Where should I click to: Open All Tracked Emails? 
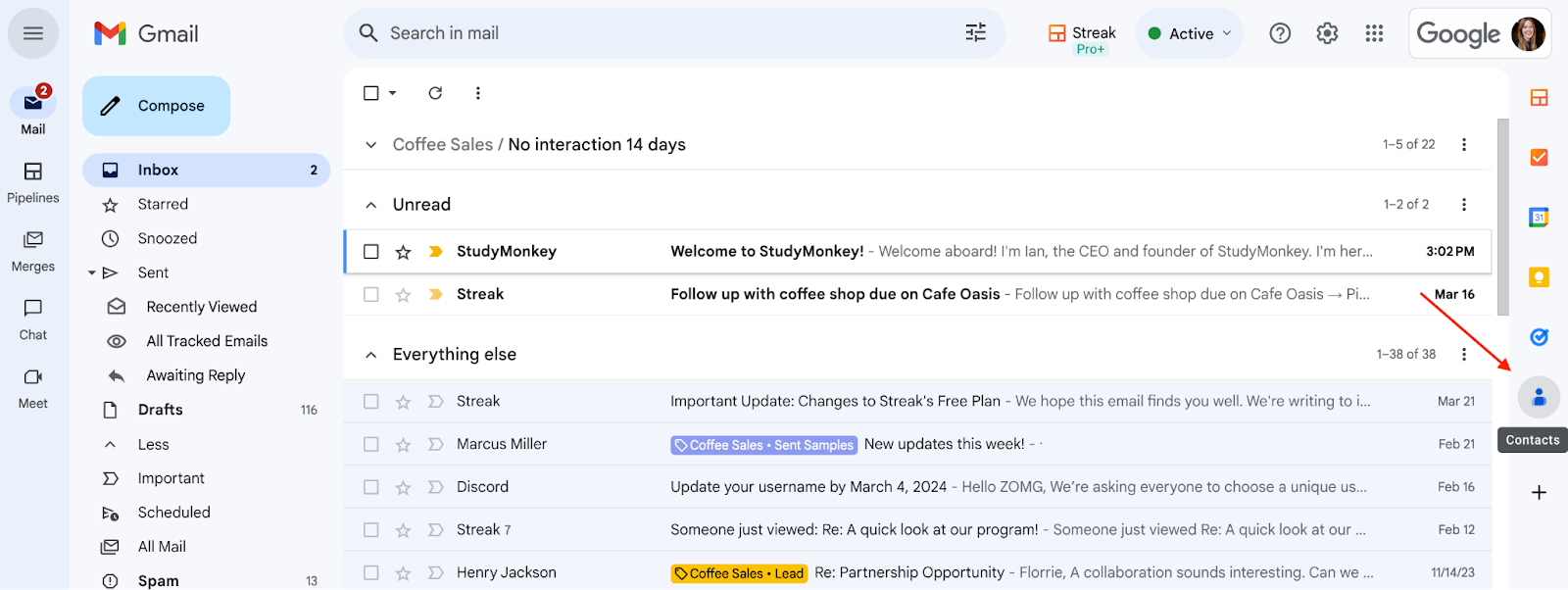pyautogui.click(x=207, y=341)
